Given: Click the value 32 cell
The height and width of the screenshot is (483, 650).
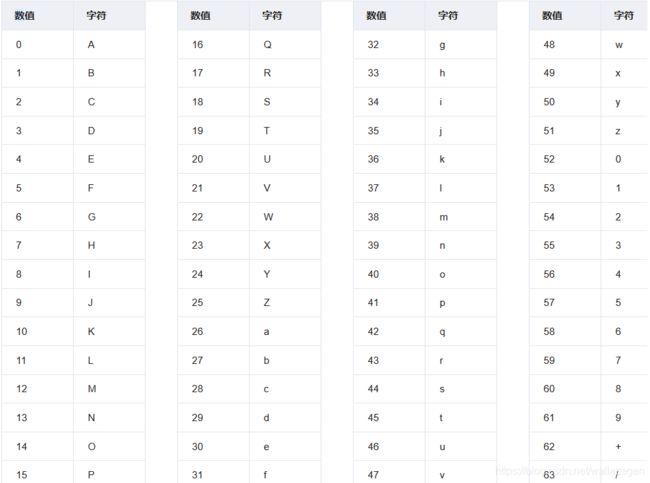Looking at the screenshot, I should [x=389, y=45].
